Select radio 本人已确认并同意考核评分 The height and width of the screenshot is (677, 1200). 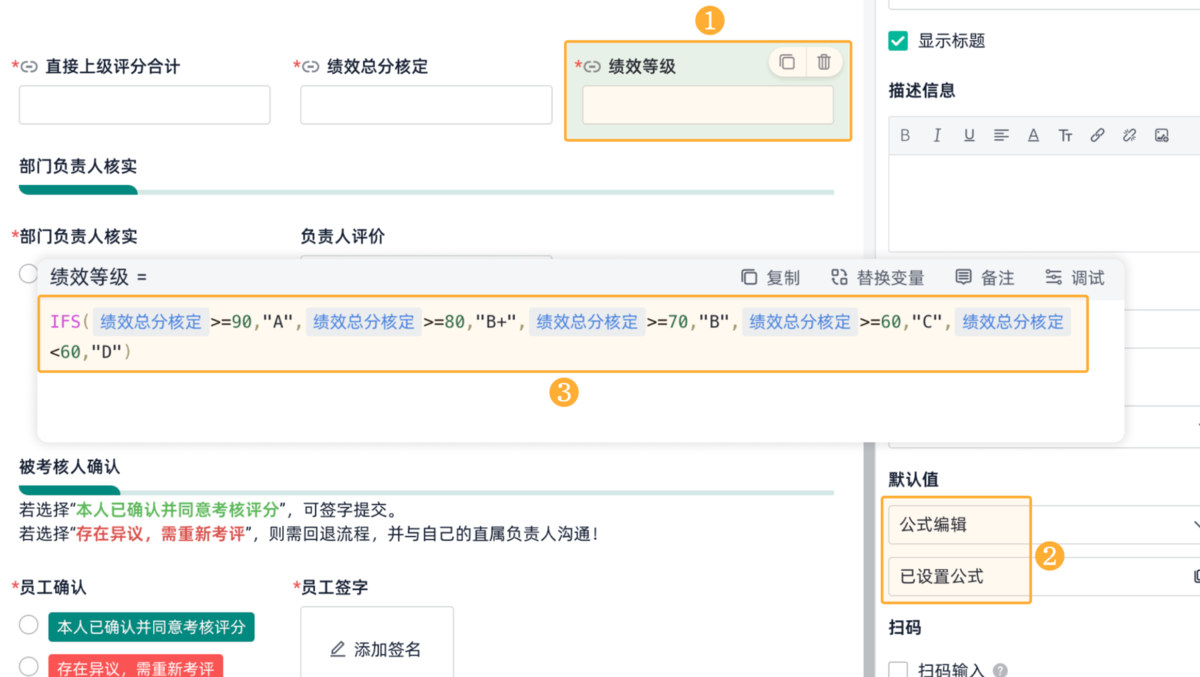(29, 626)
